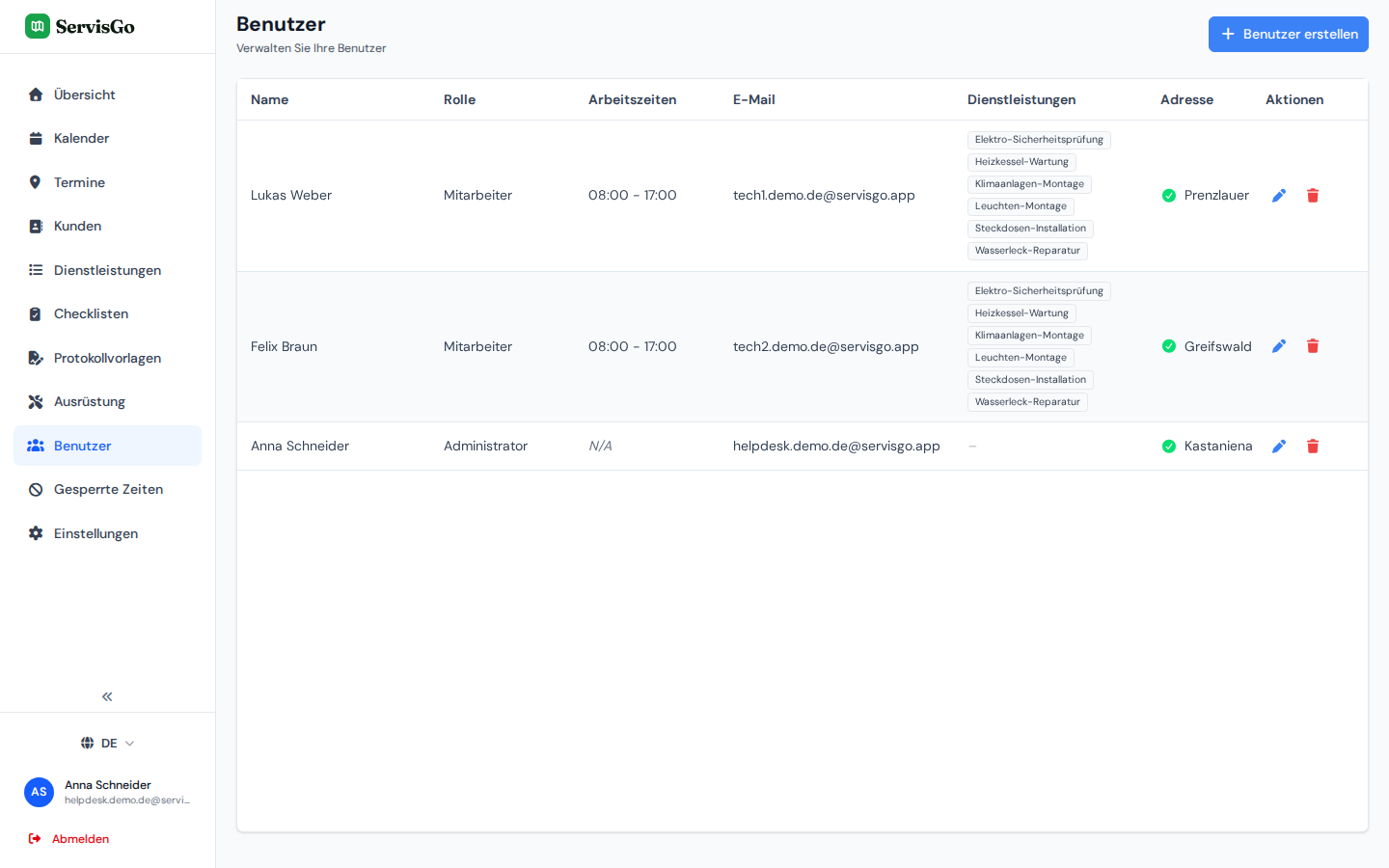Screen dimensions: 1389x868
Task: Click the edit pencil icon for Lukas Weber
Action: [x=1279, y=196]
